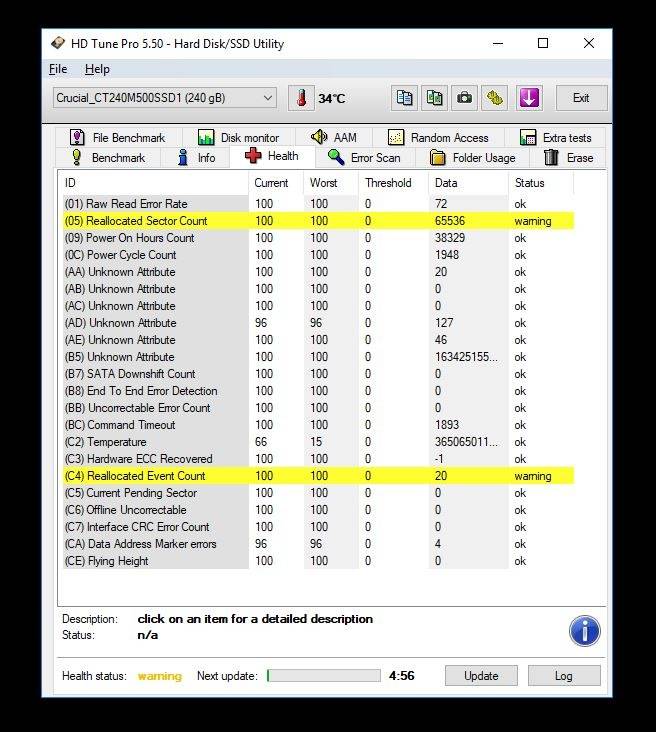The height and width of the screenshot is (732, 656).
Task: Select the (01) Raw Read Error Rate row
Action: point(318,204)
